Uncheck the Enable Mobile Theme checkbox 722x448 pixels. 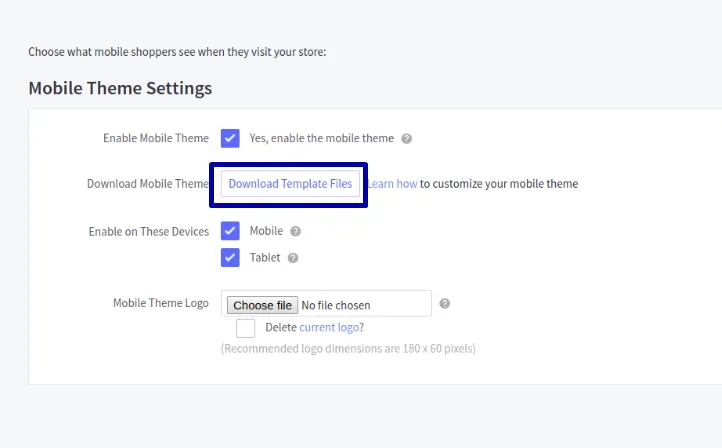click(x=230, y=138)
